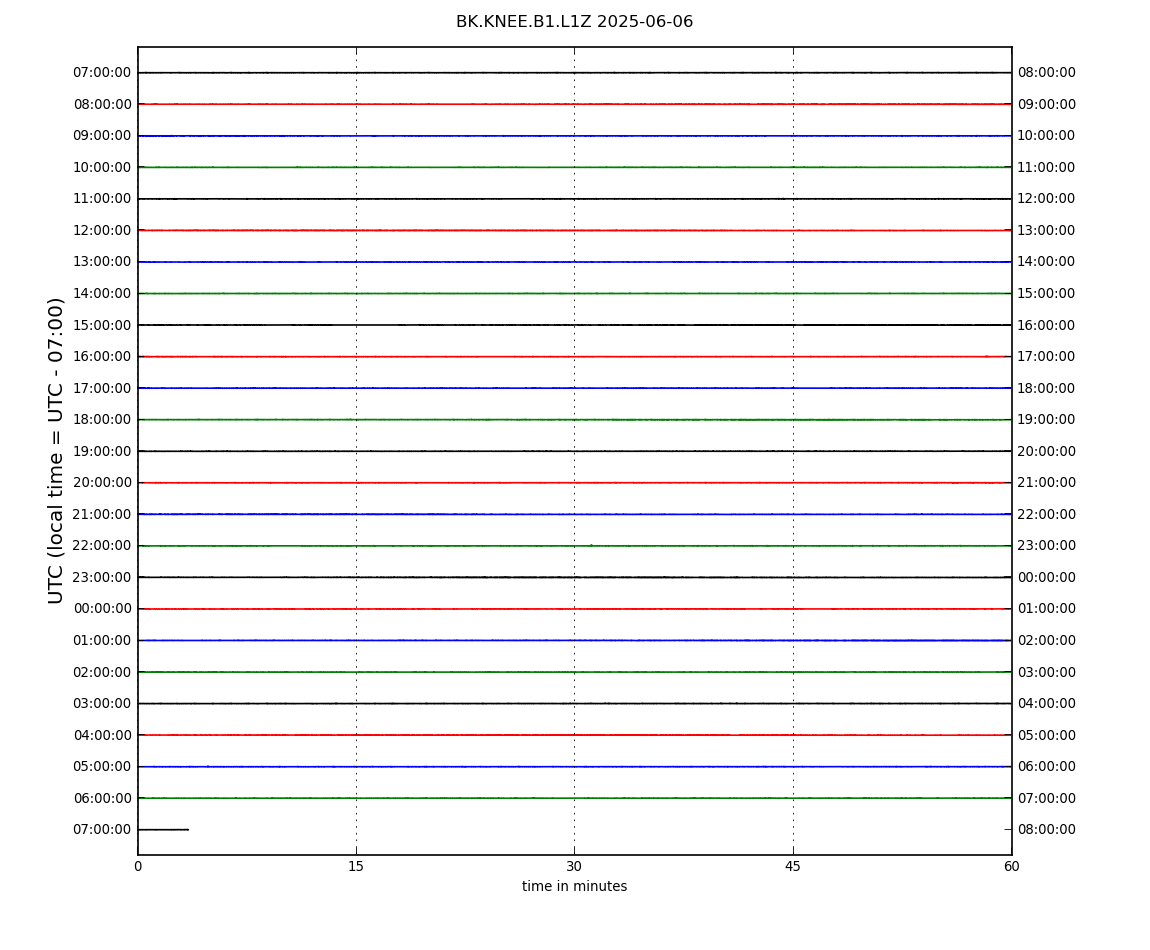Click the left-axis start time 13:00:00
This screenshot has height=950, width=1150.
pos(103,262)
